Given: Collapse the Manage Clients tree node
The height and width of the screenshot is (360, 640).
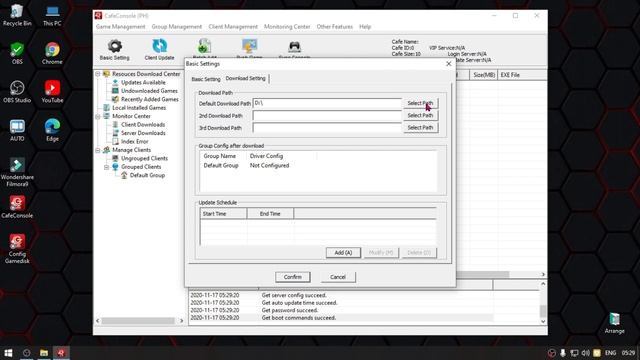Looking at the screenshot, I should 98,150.
